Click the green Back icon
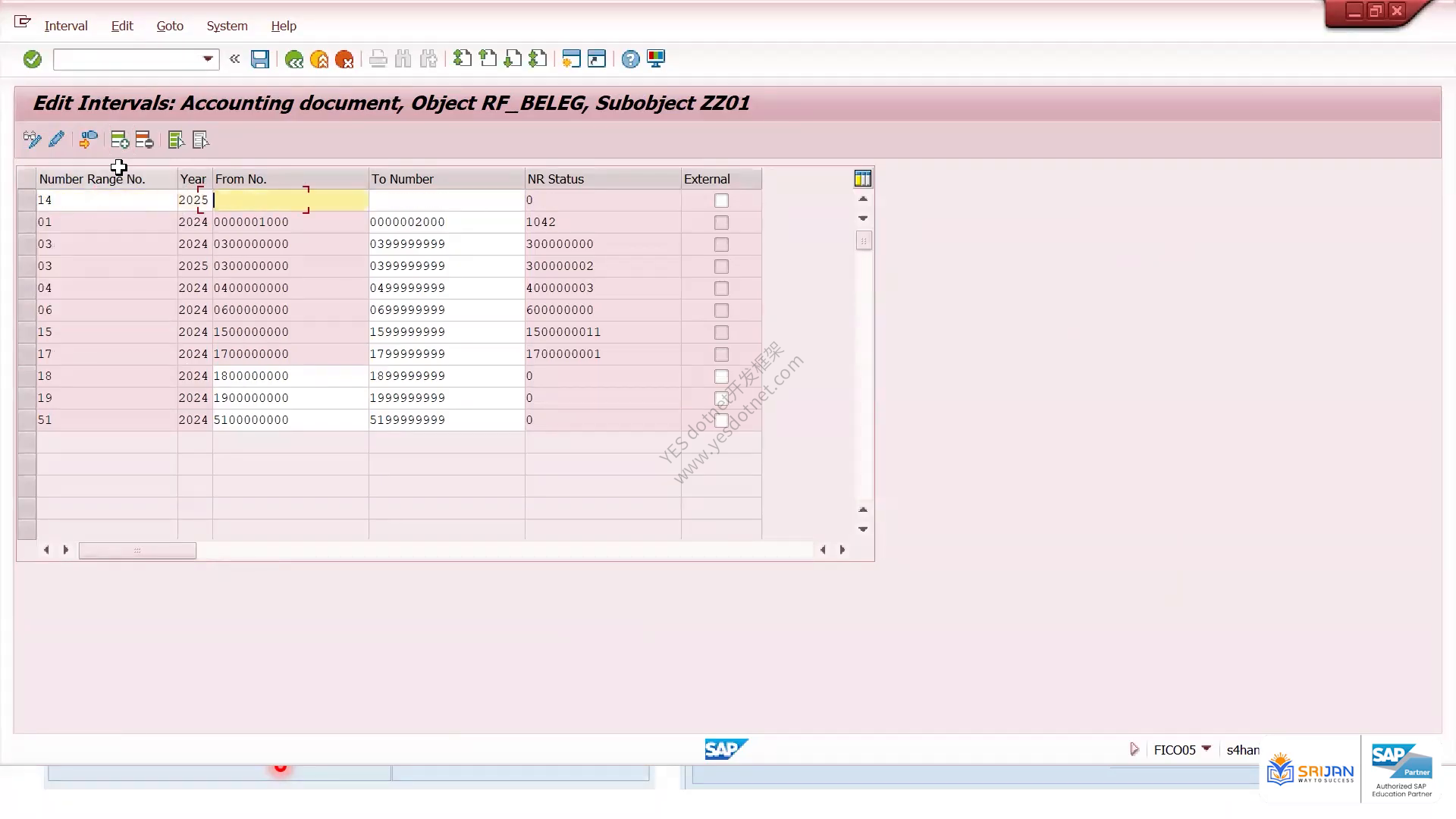 294,59
